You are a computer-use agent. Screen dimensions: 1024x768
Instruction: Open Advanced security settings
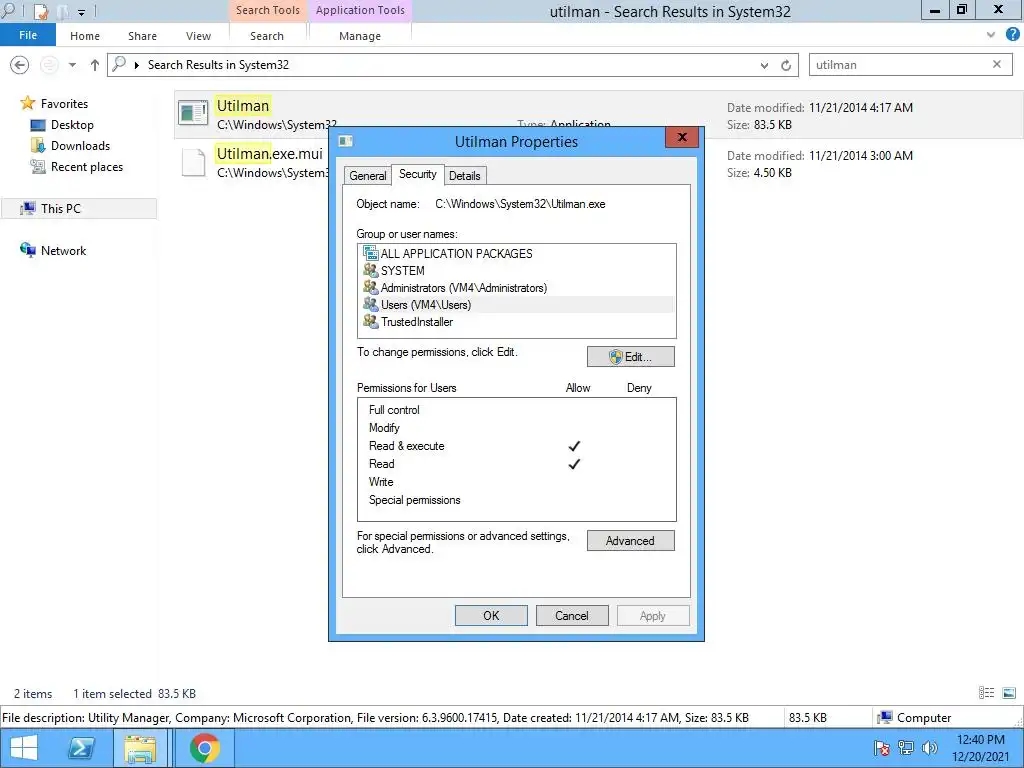click(630, 541)
